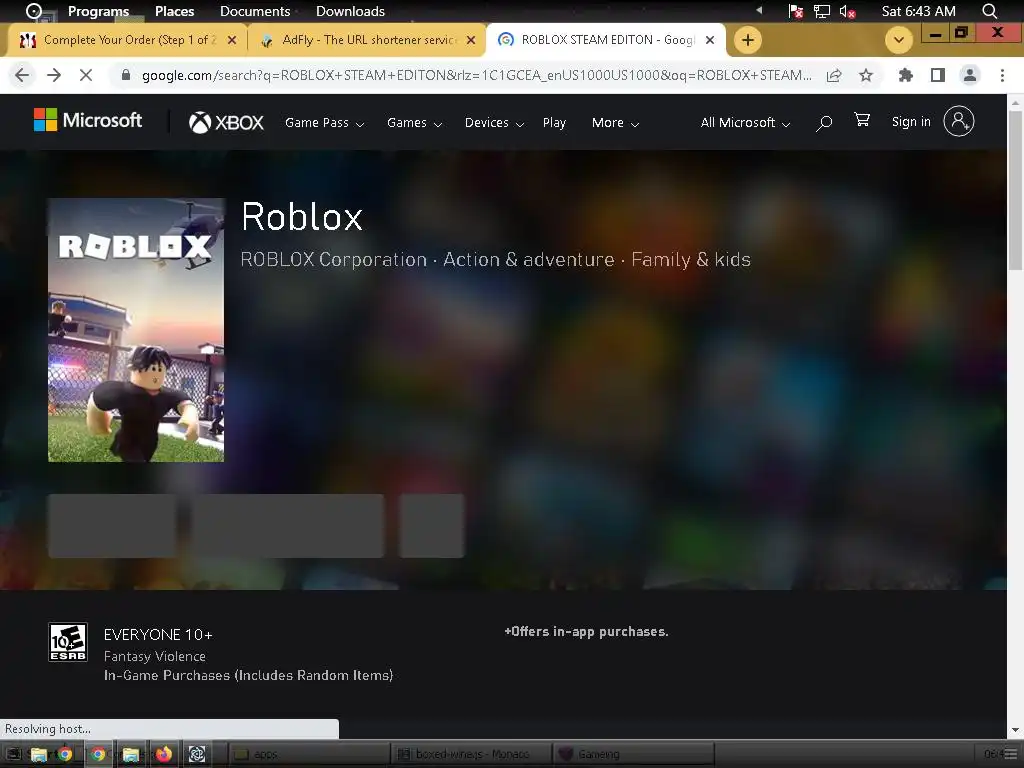The width and height of the screenshot is (1024, 768).
Task: Stop loading the page with the X button
Action: click(86, 75)
